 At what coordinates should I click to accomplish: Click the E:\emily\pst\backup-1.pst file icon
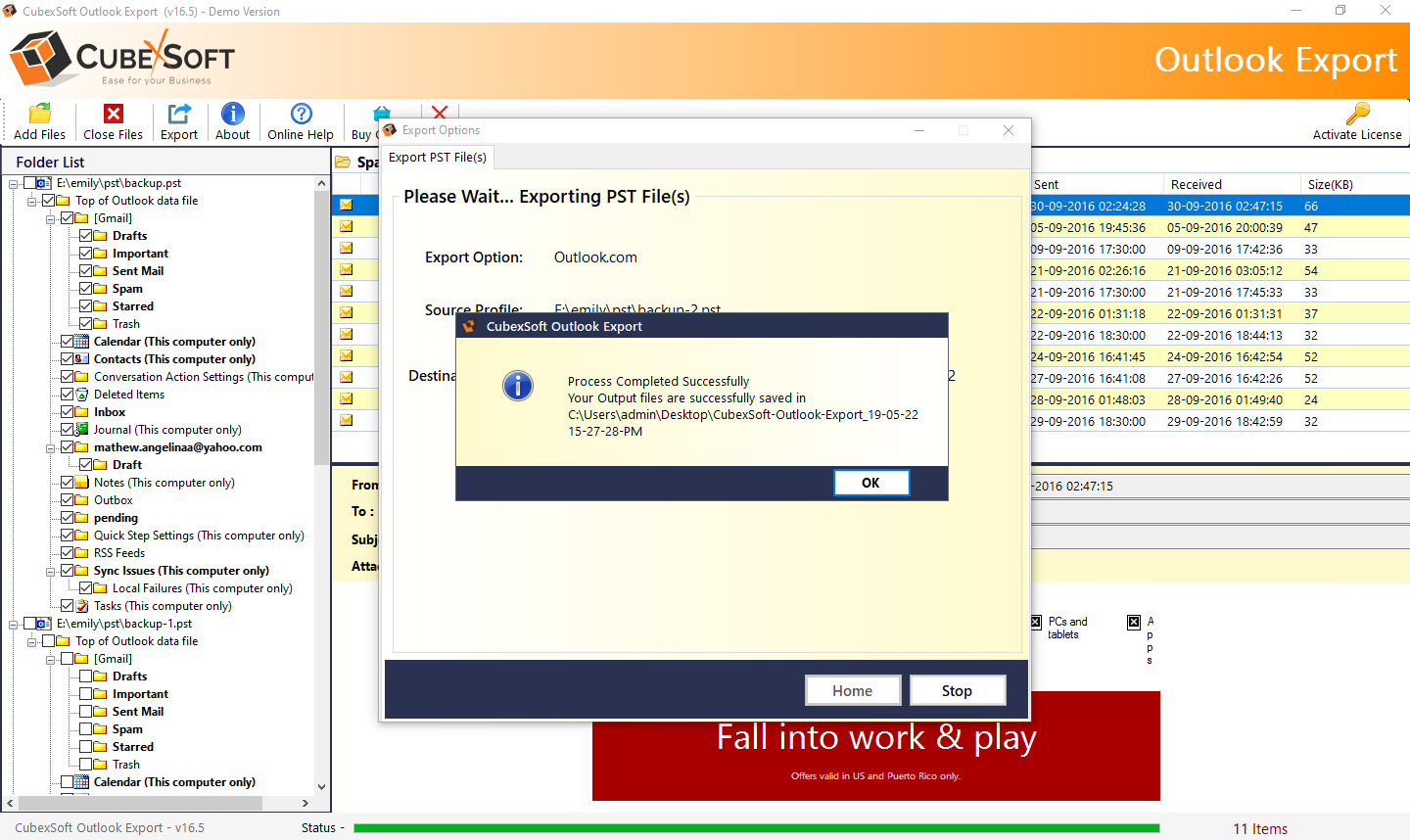click(44, 624)
